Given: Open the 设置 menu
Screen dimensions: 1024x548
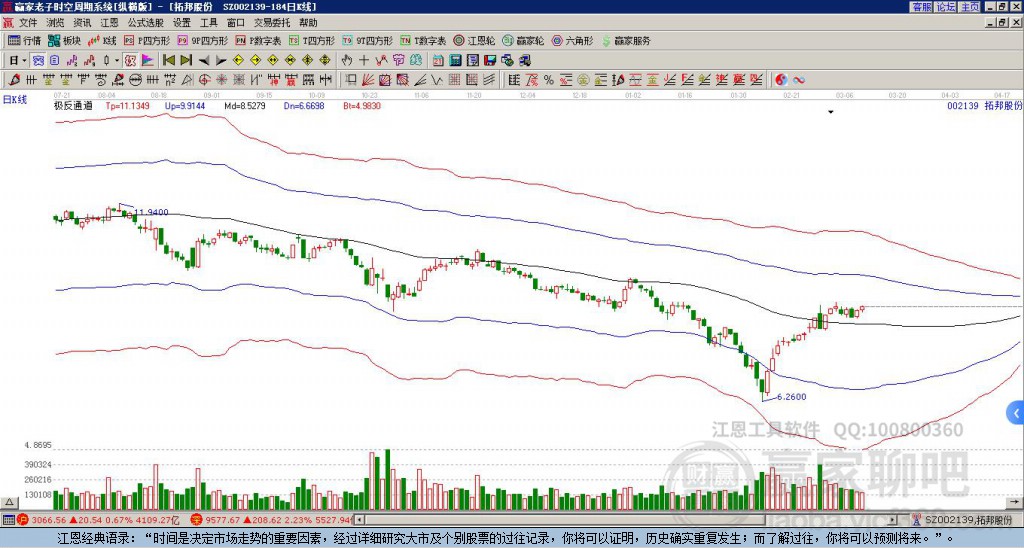Looking at the screenshot, I should [x=182, y=23].
